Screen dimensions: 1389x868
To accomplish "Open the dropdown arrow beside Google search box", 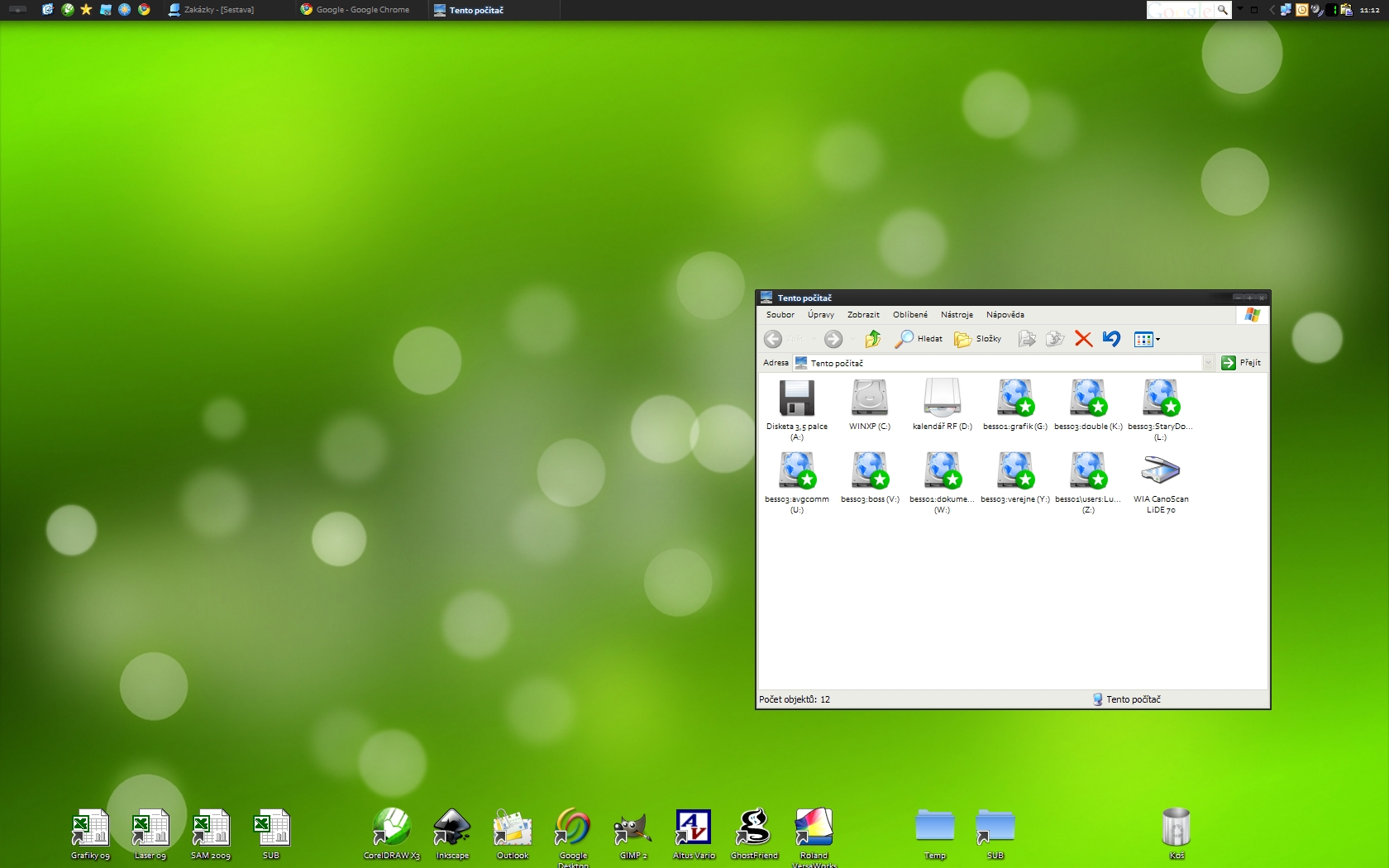I will tap(1240, 10).
